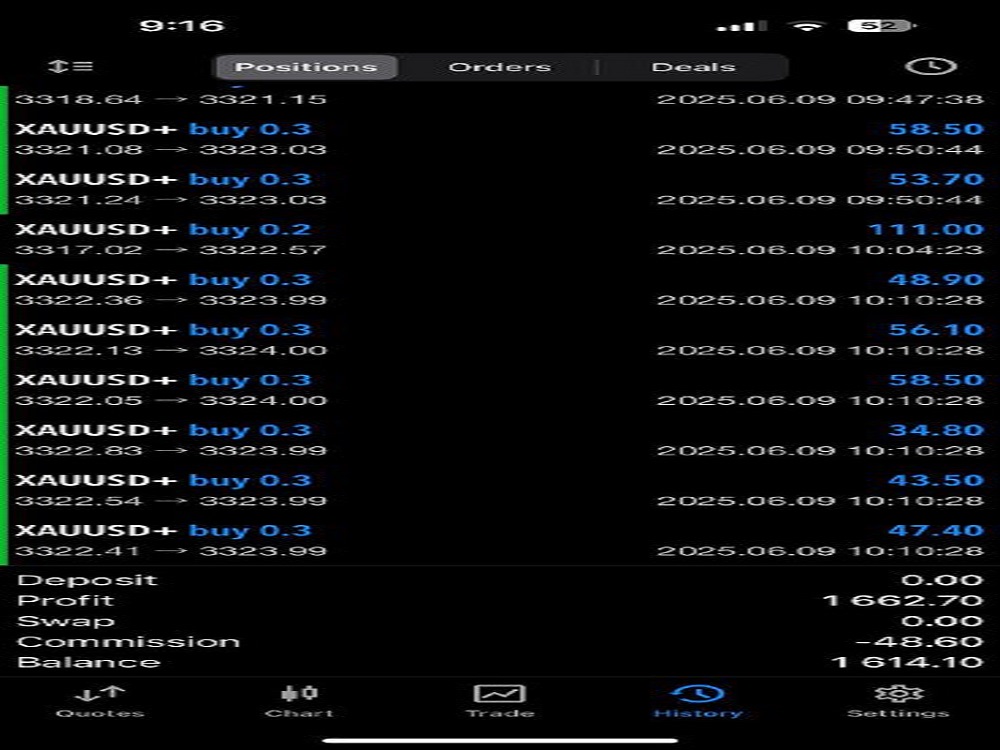
Task: Select the trade with profit 43.50
Action: pos(500,490)
